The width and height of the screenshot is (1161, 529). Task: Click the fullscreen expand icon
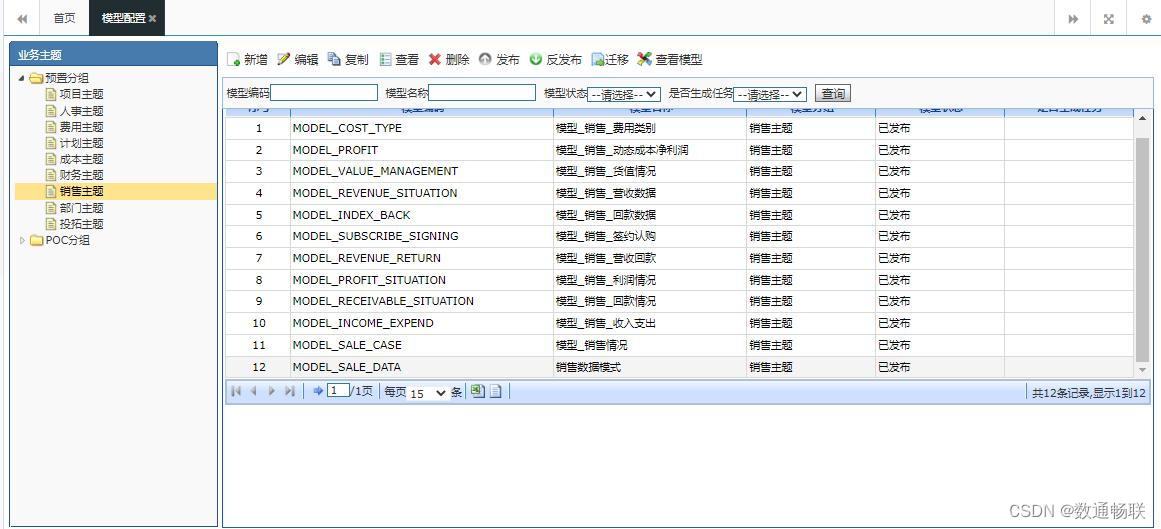[x=1108, y=19]
